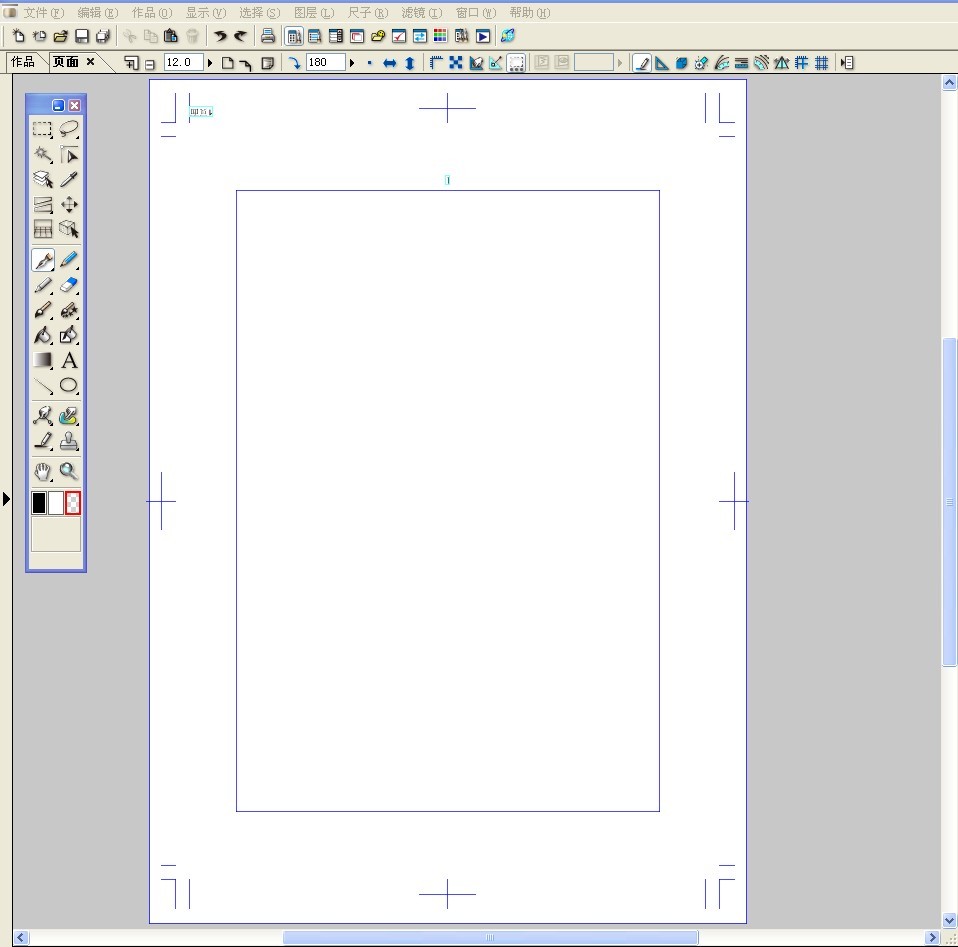
Task: Select the vector point edit tool
Action: point(42,416)
